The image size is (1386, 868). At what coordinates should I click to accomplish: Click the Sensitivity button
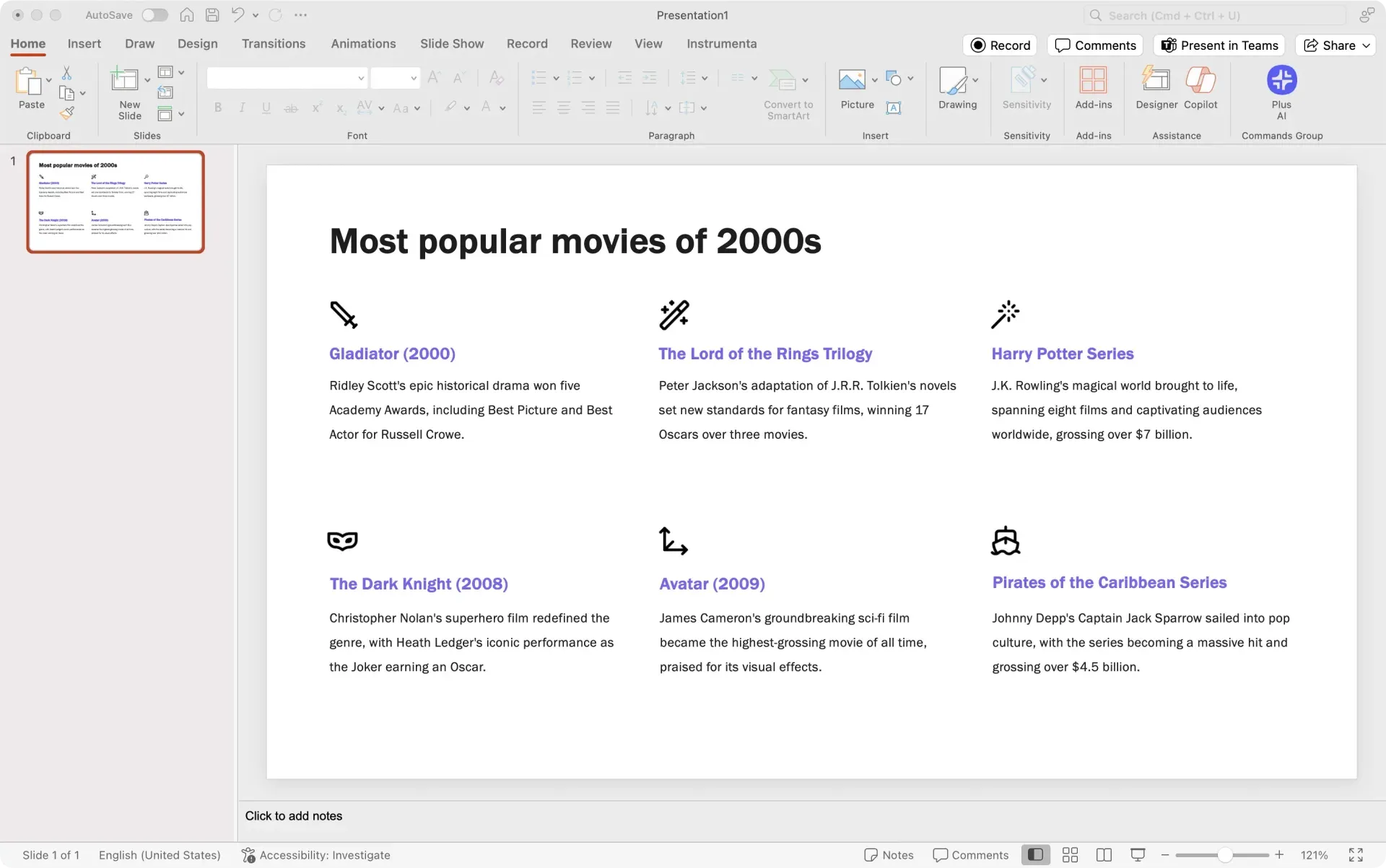[x=1026, y=87]
